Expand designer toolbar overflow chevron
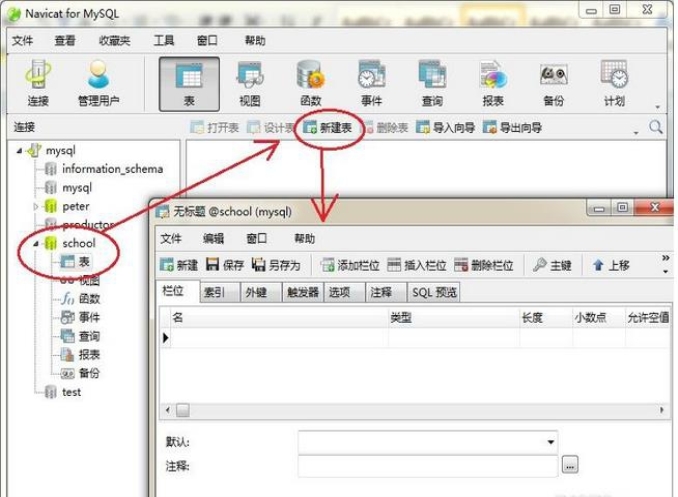This screenshot has width=678, height=497. pos(665,258)
